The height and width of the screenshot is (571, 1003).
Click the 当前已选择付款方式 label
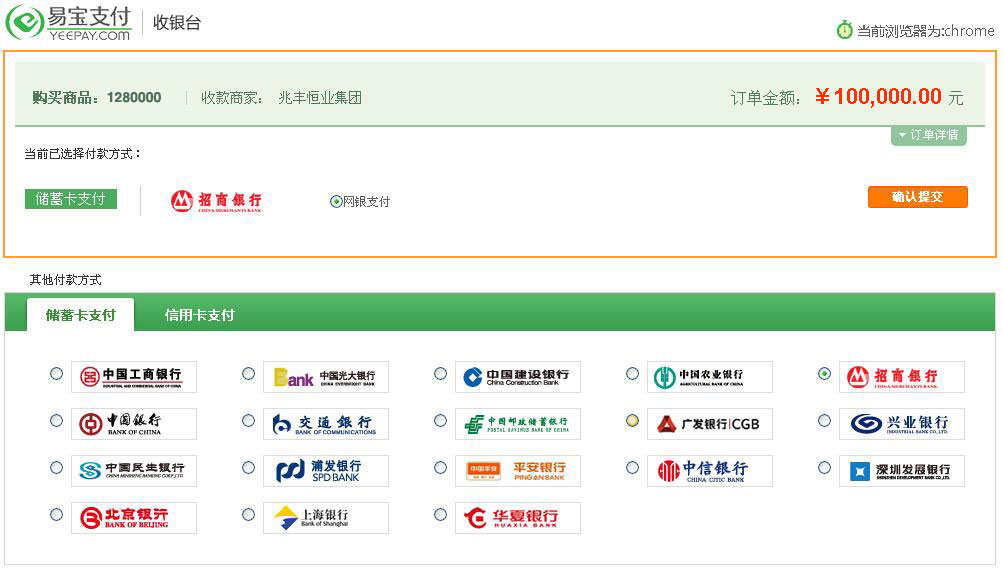pyautogui.click(x=83, y=153)
